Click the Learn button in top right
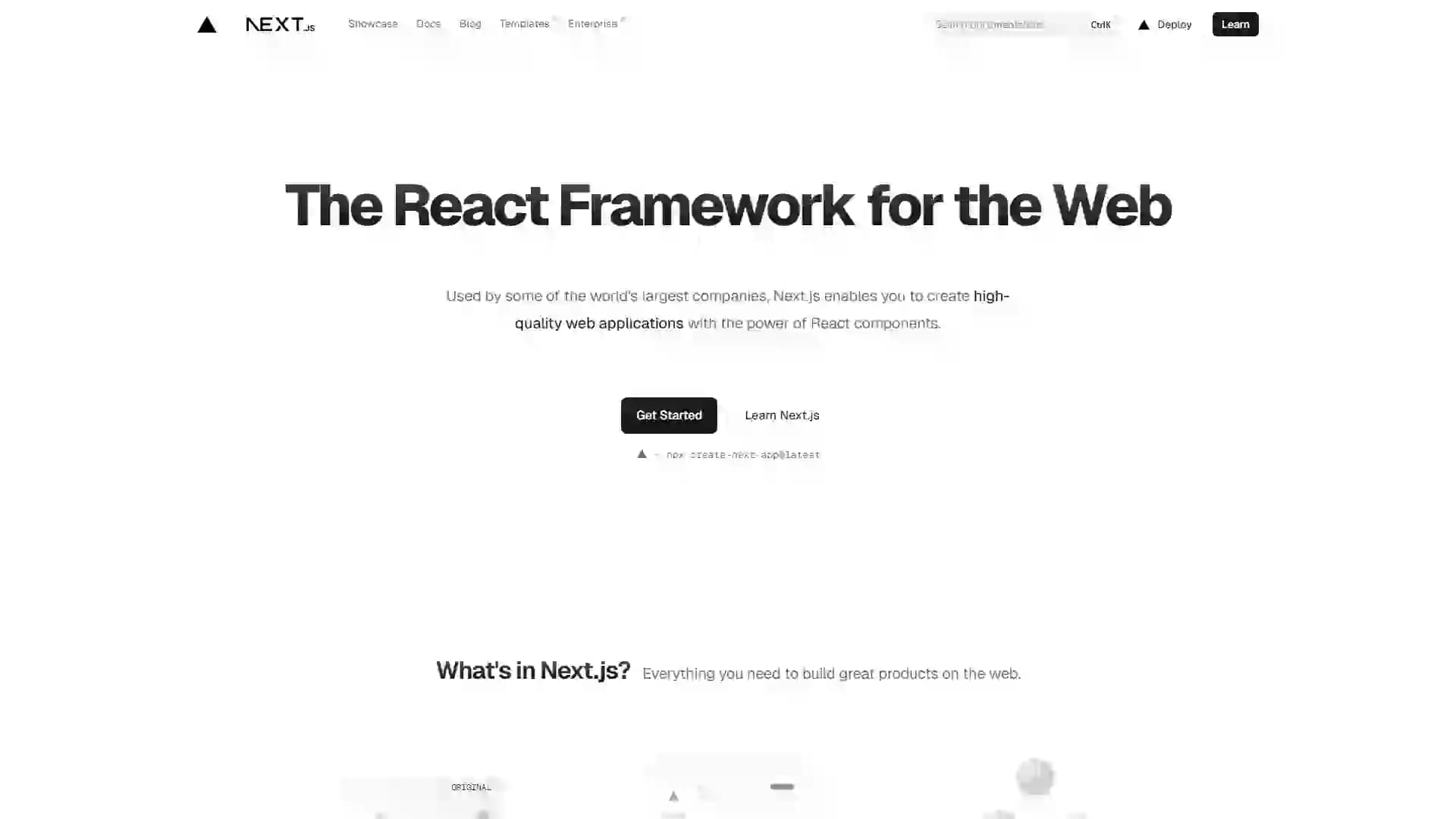Screen dimensions: 1456x819 point(1235,24)
